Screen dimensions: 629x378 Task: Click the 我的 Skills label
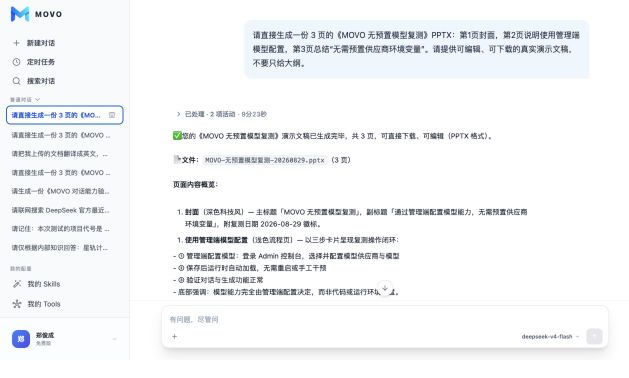tap(44, 284)
